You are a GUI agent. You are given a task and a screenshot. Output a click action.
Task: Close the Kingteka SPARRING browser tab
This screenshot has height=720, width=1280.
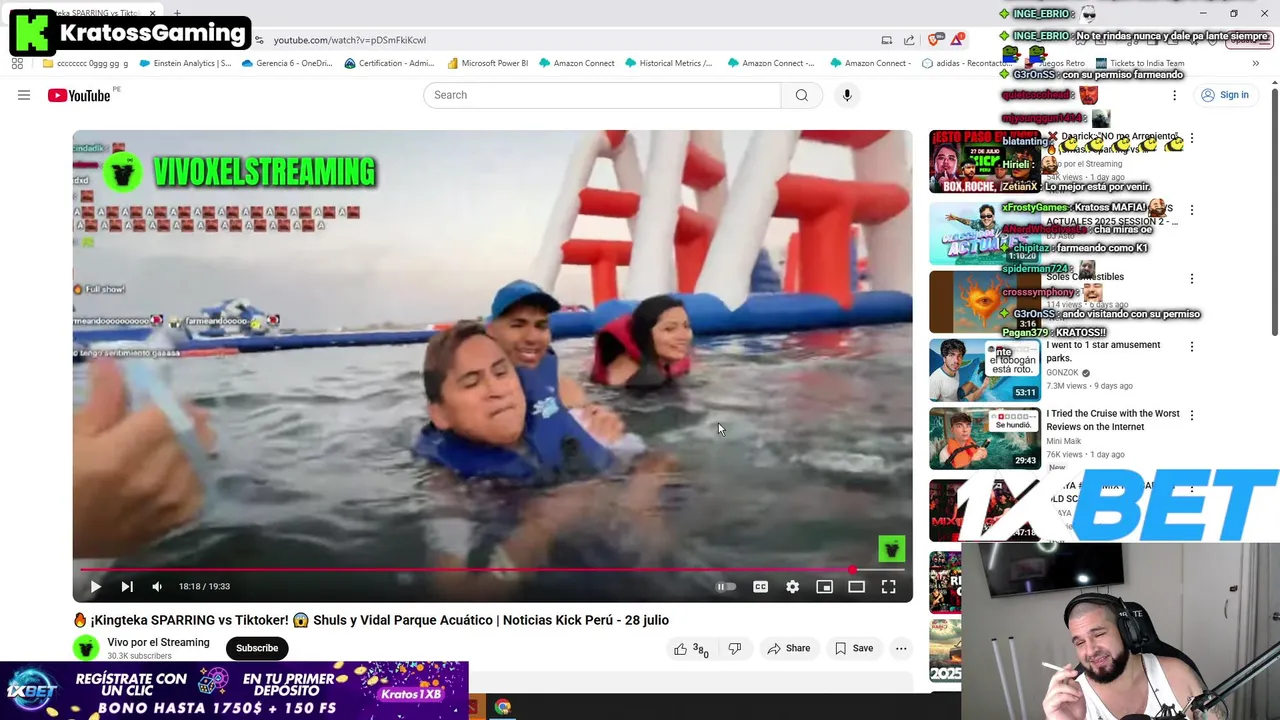point(153,13)
